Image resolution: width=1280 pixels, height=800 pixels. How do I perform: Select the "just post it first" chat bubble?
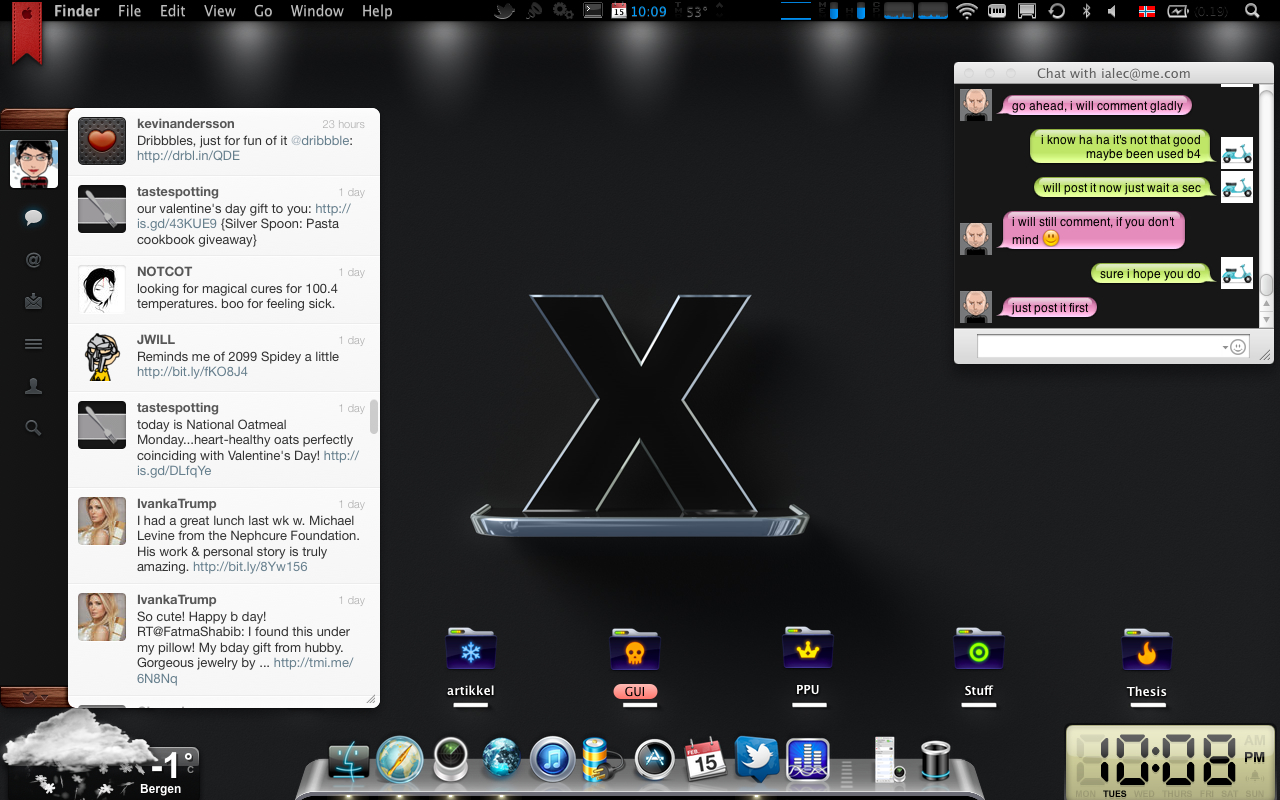1049,308
